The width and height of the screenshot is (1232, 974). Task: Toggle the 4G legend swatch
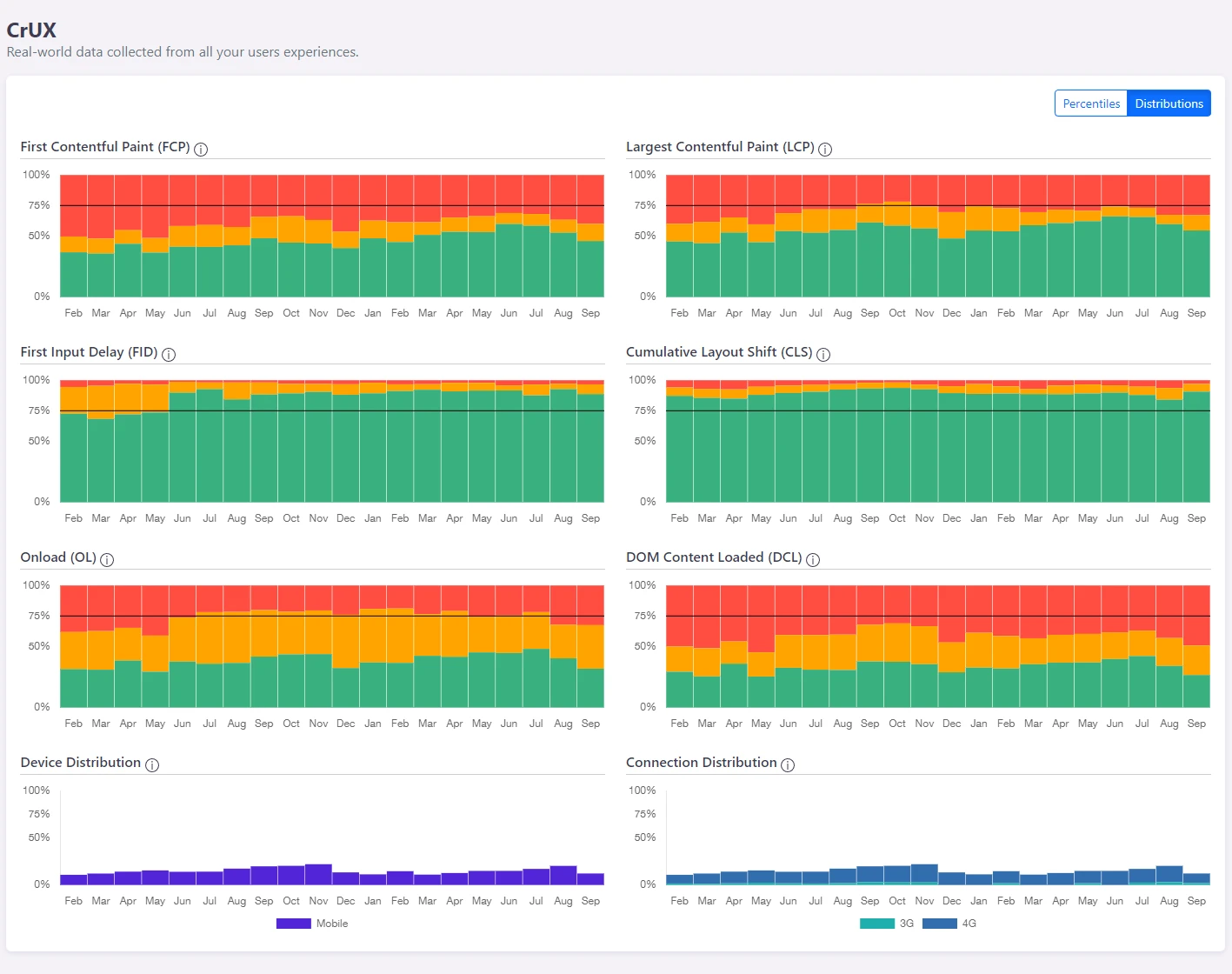tap(940, 924)
